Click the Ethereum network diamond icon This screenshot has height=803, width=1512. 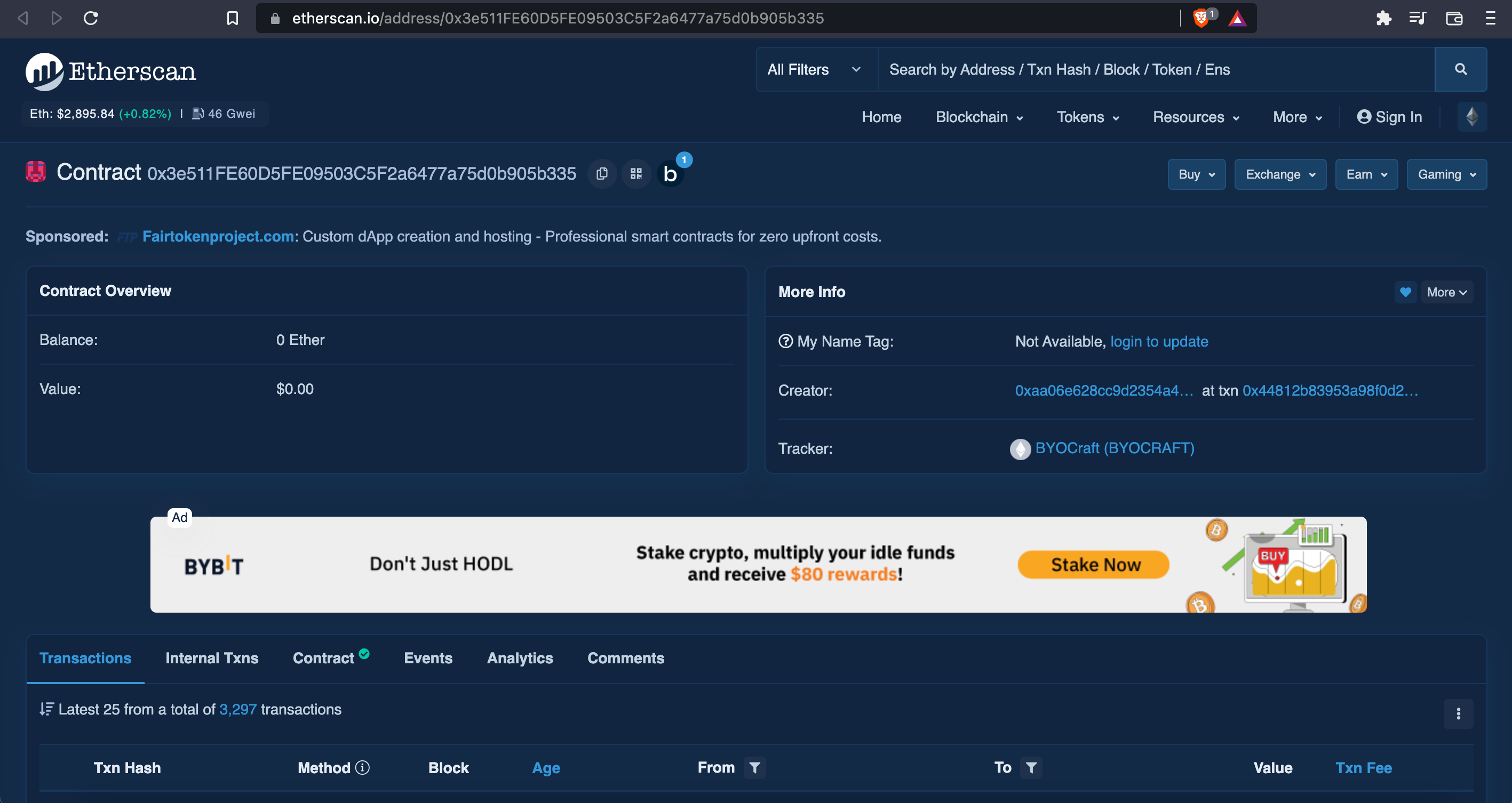pos(1471,117)
